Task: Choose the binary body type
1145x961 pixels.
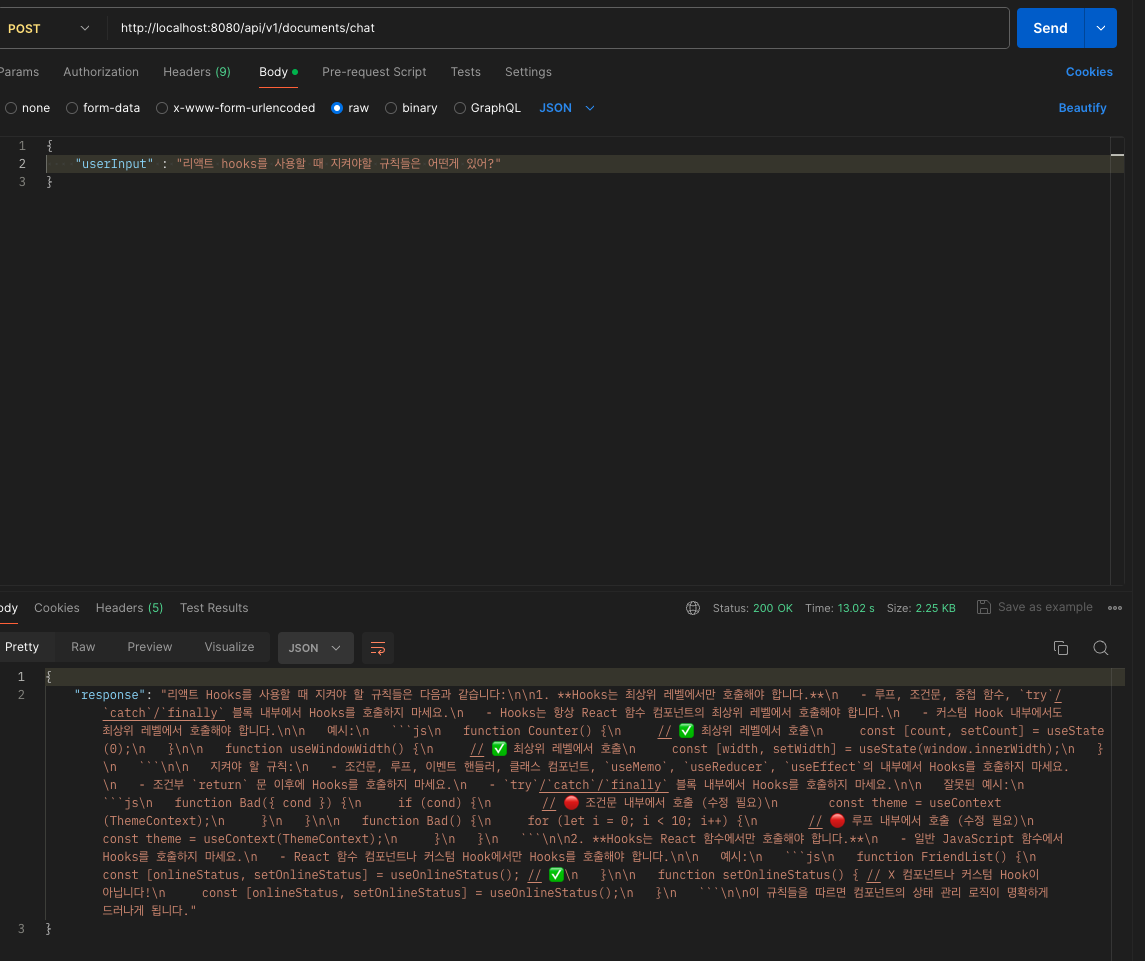Action: point(411,108)
